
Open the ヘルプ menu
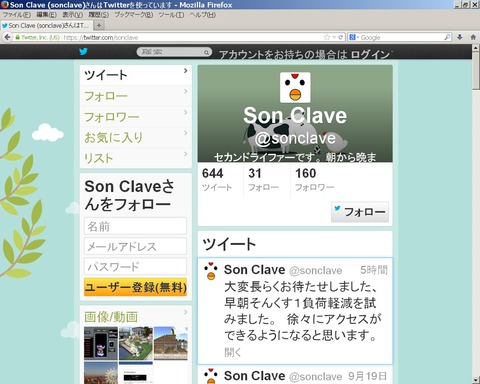(x=203, y=15)
